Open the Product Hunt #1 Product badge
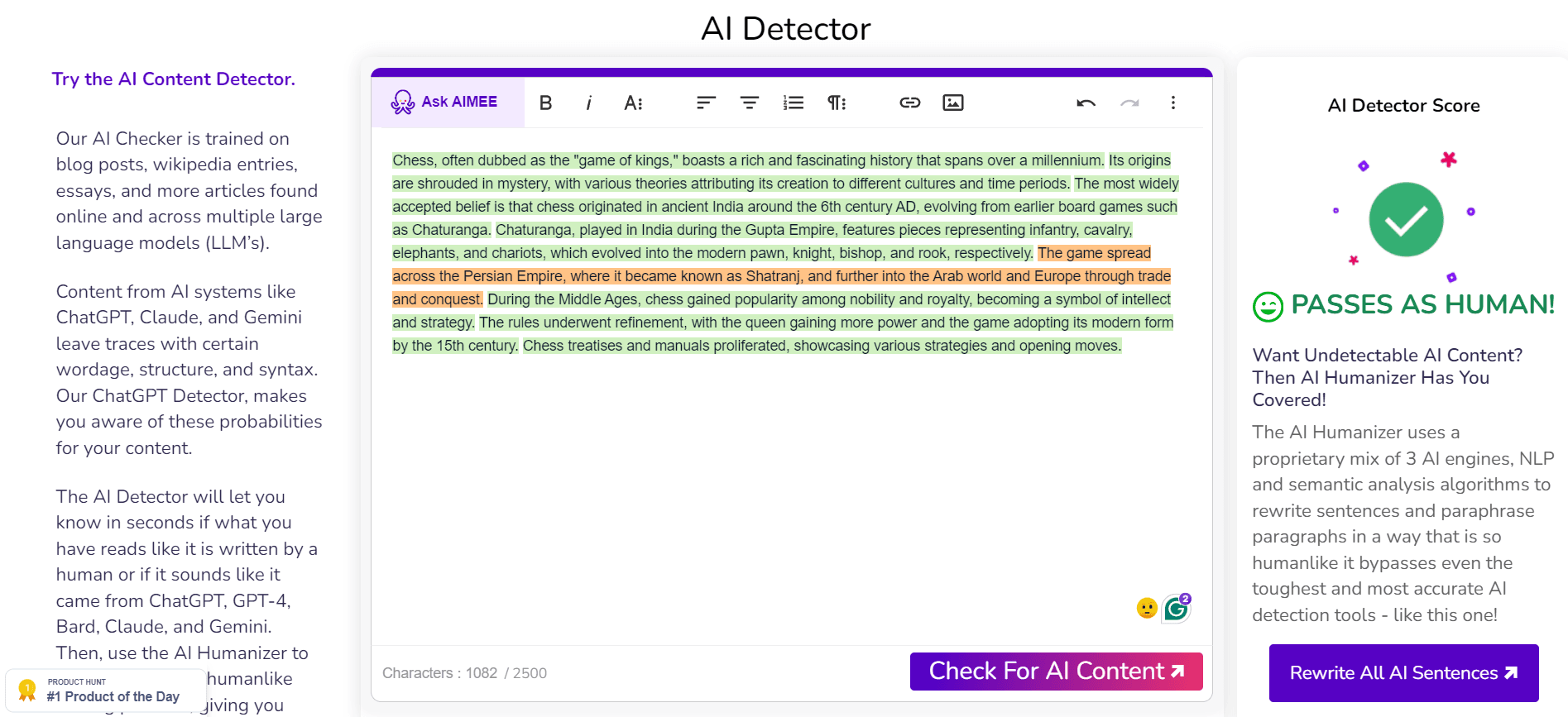The width and height of the screenshot is (1568, 717). click(x=105, y=690)
